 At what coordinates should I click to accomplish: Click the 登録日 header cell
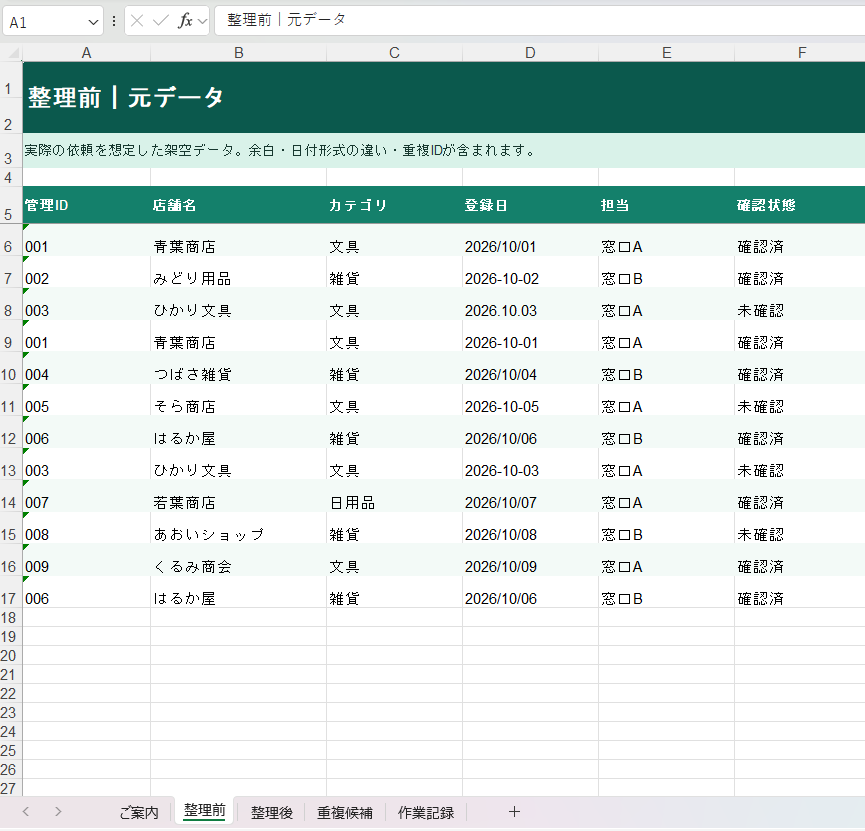click(530, 205)
